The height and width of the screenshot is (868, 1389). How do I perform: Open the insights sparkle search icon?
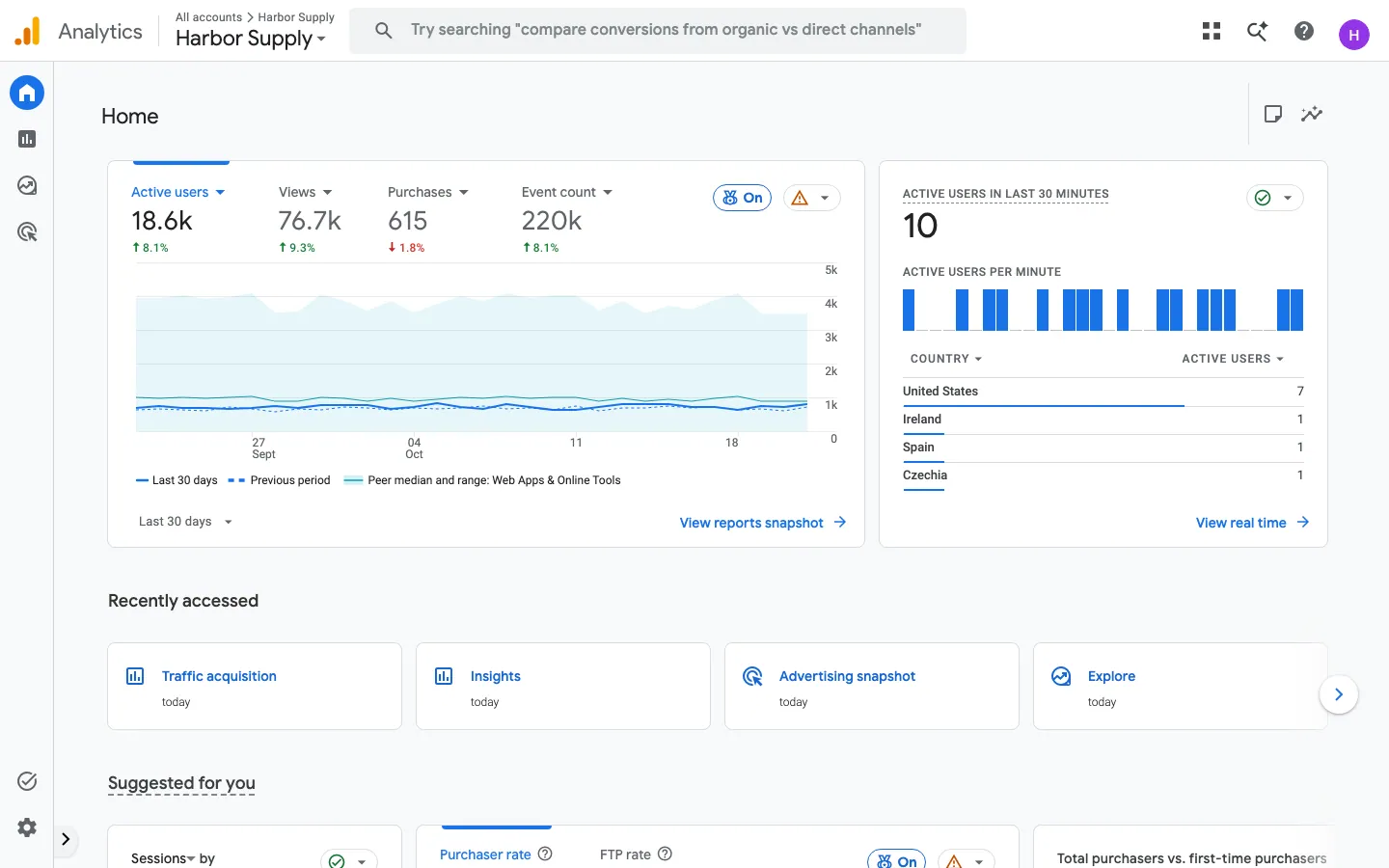1258,31
